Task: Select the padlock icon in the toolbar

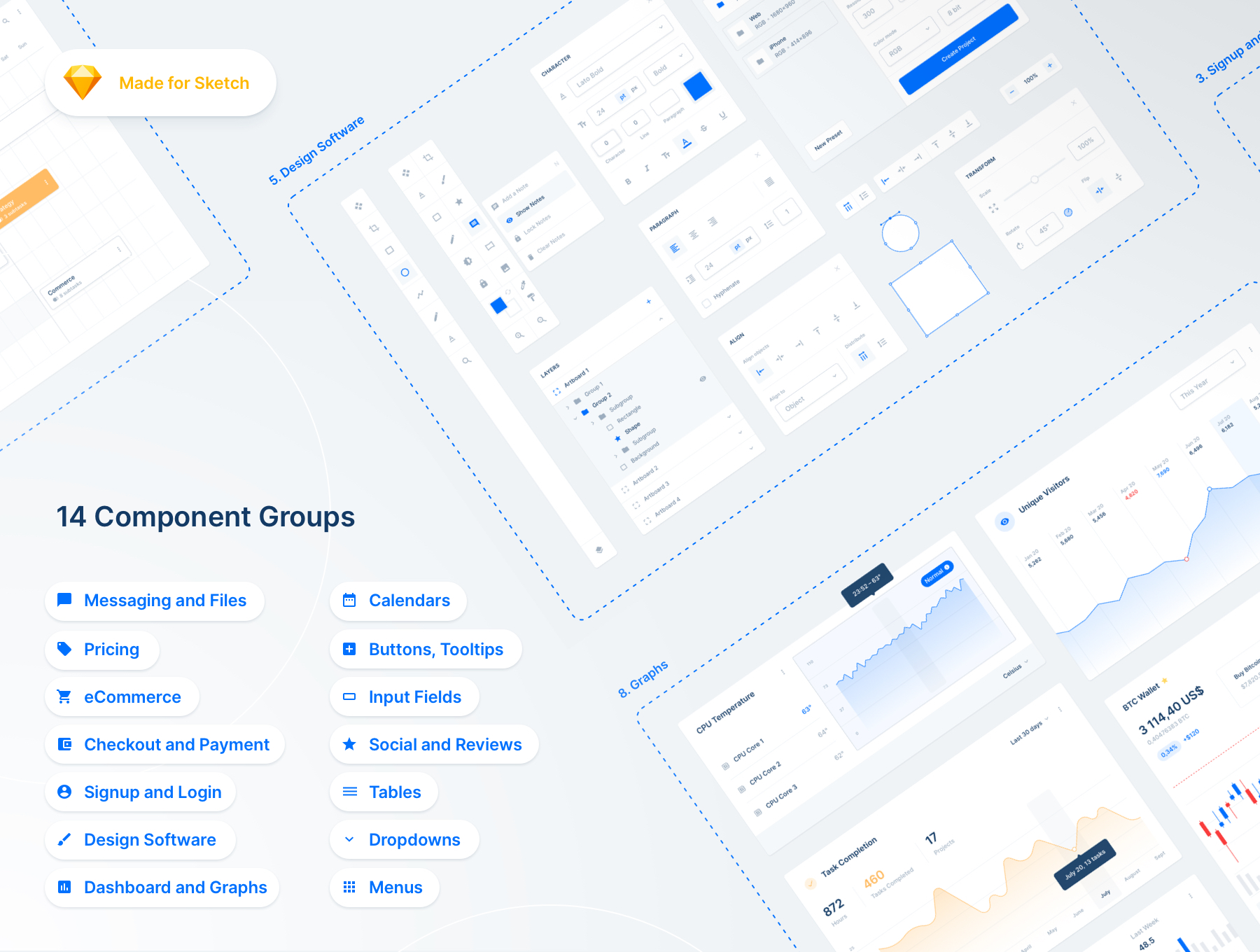Action: (x=483, y=283)
